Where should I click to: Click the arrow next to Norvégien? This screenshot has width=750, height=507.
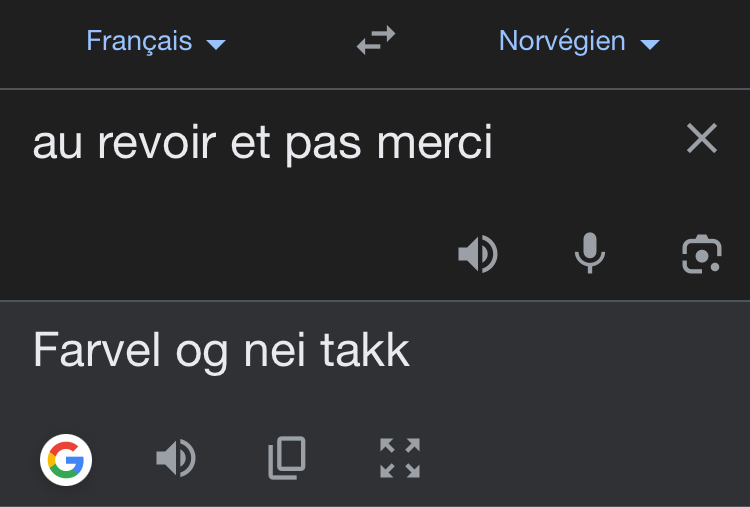coord(650,44)
